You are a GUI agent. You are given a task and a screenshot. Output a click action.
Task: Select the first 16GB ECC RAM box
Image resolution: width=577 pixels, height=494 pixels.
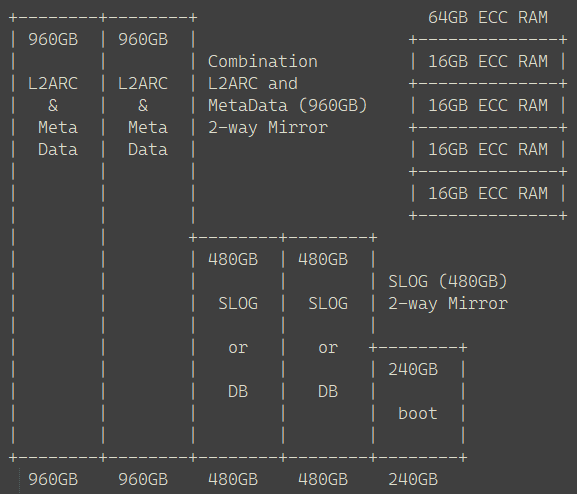click(488, 61)
